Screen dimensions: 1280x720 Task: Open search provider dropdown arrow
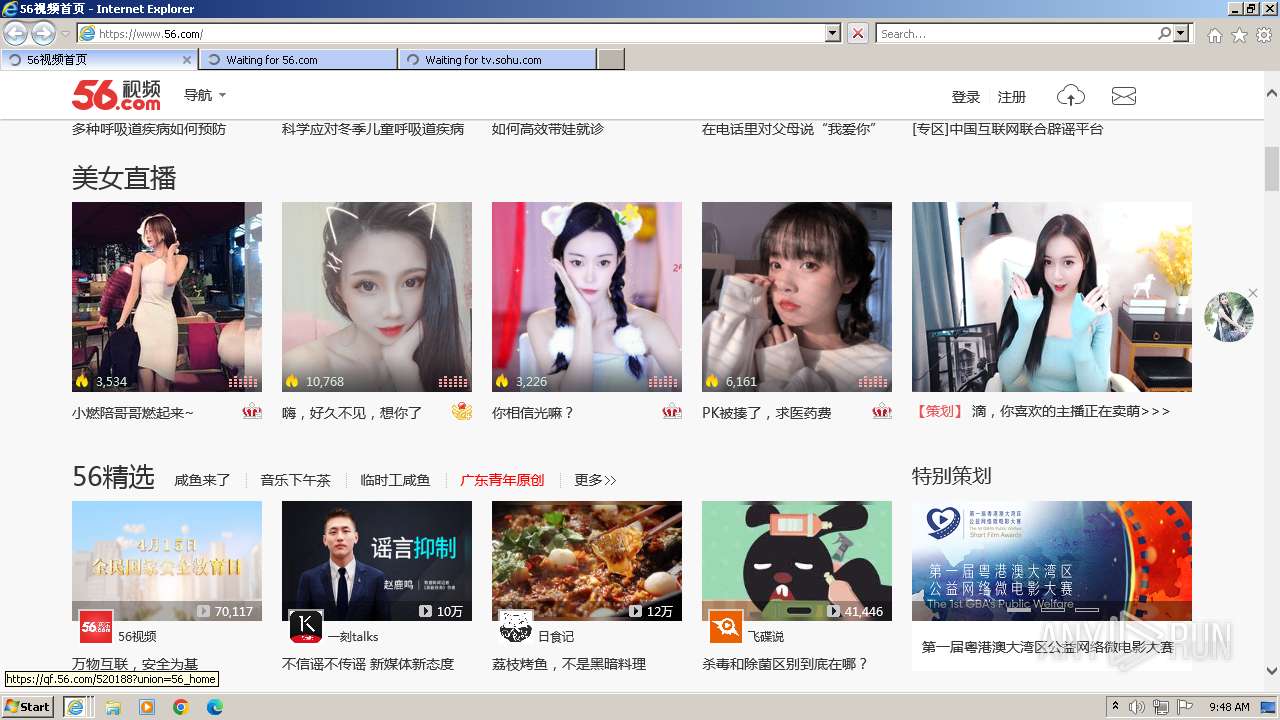[1181, 33]
